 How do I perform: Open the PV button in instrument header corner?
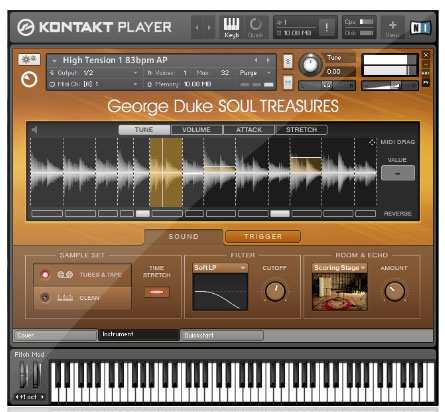point(426,82)
